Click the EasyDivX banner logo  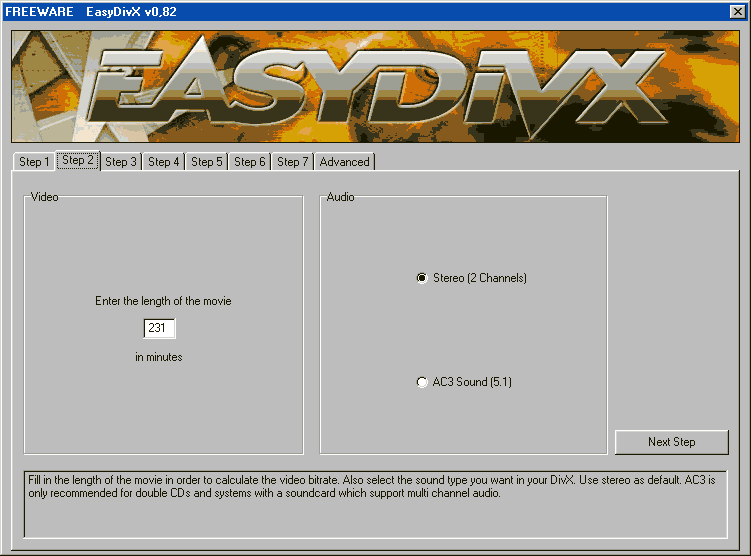[375, 86]
